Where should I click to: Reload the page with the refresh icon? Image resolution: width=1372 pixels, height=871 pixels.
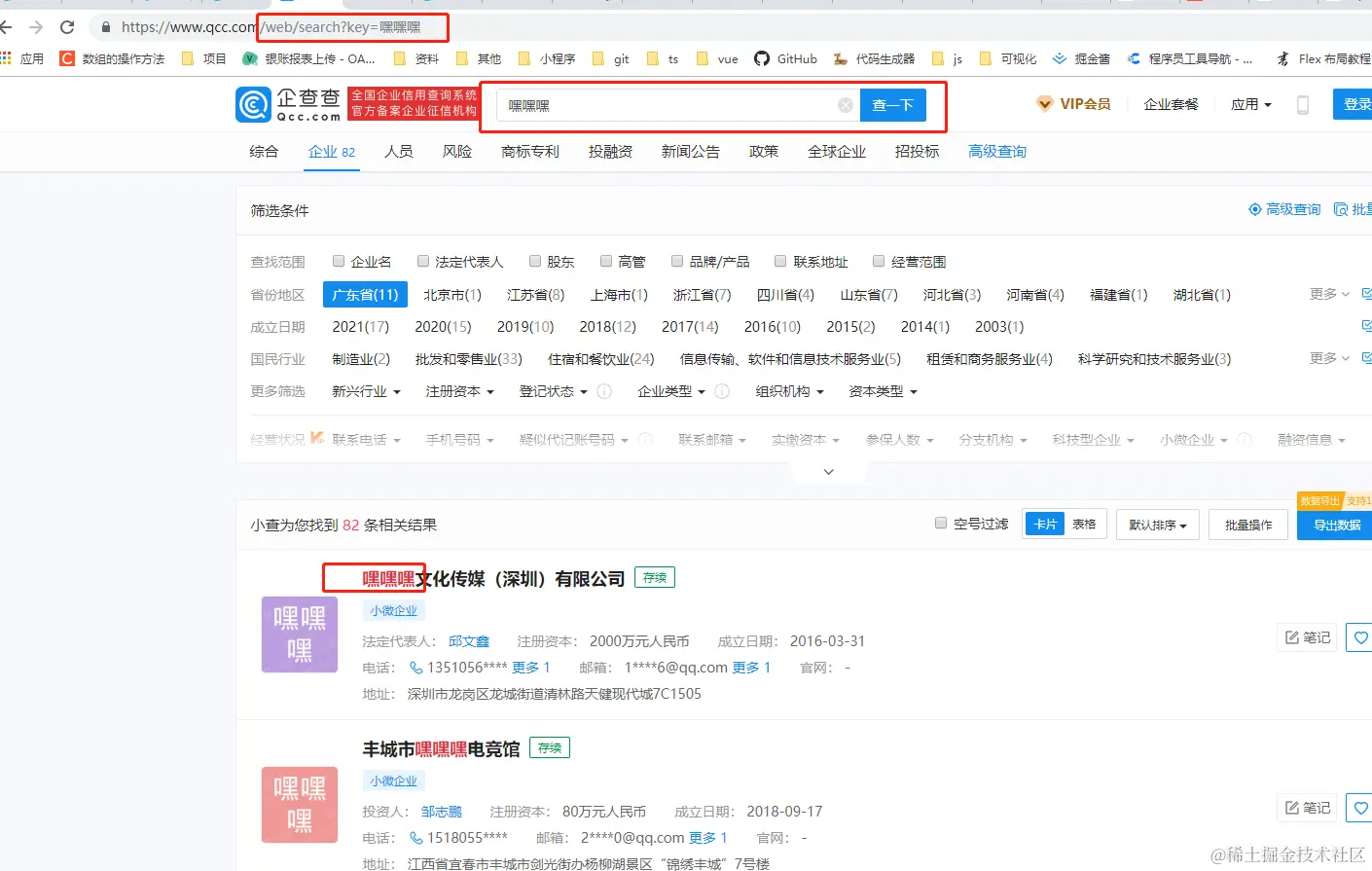(67, 27)
